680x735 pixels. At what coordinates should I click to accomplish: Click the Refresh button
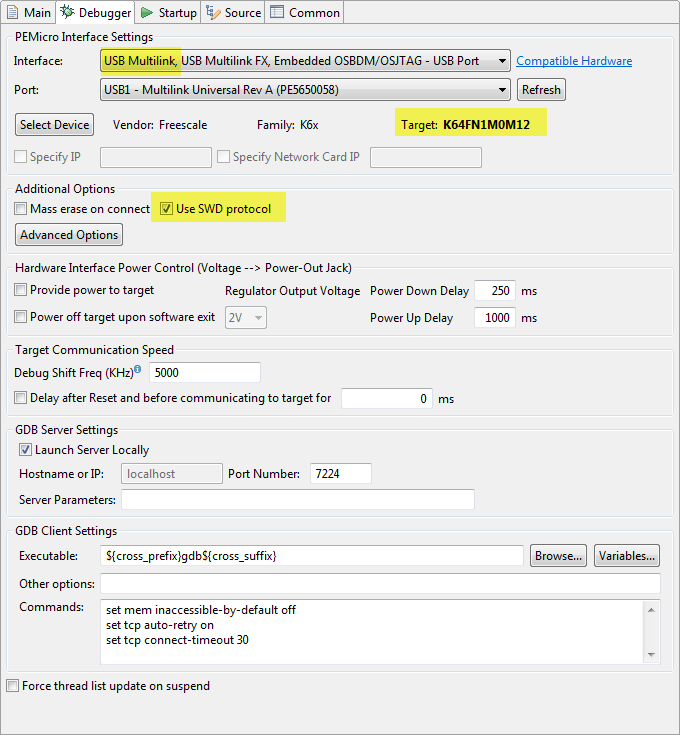(541, 90)
